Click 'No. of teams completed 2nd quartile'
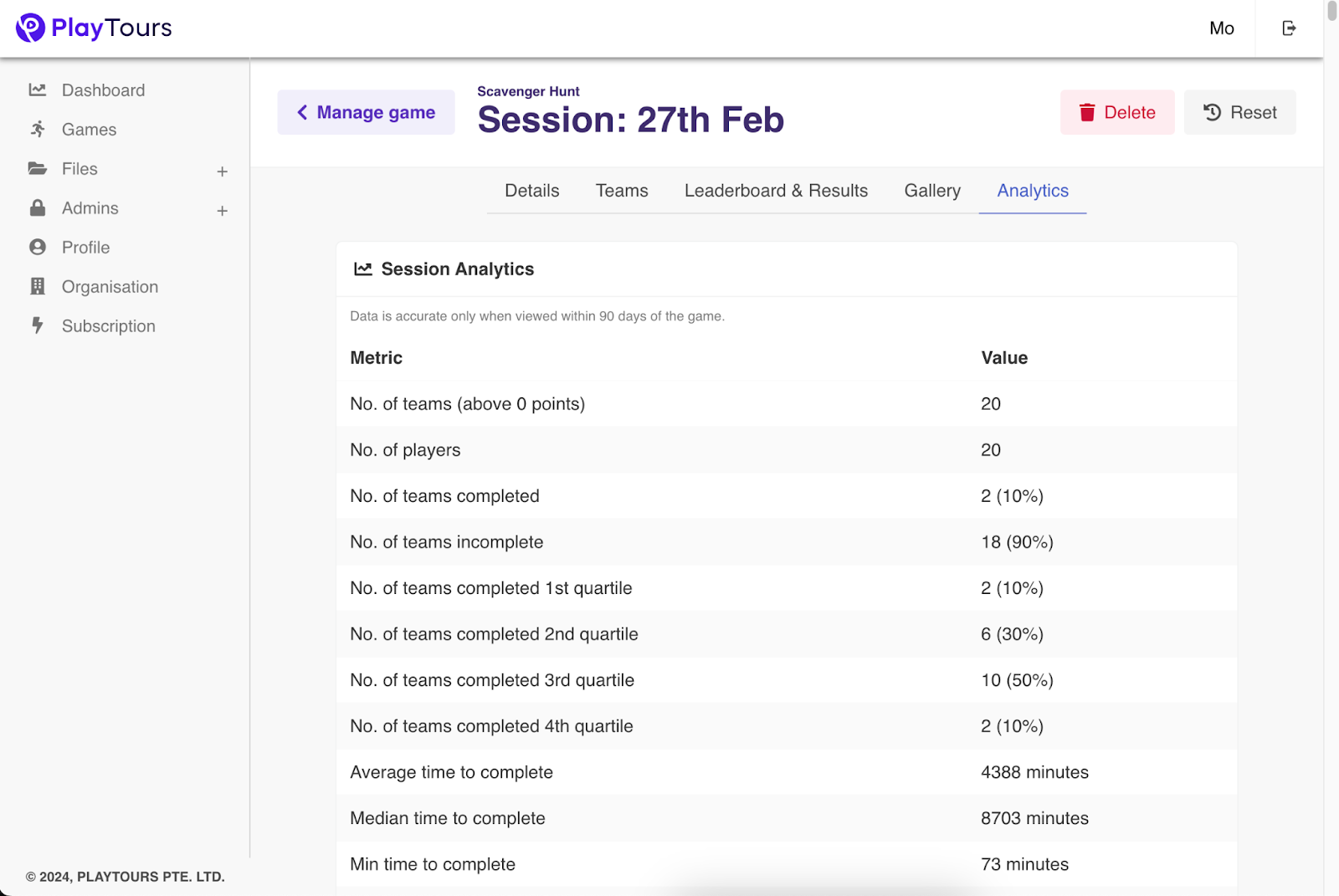The image size is (1339, 896). (x=494, y=634)
